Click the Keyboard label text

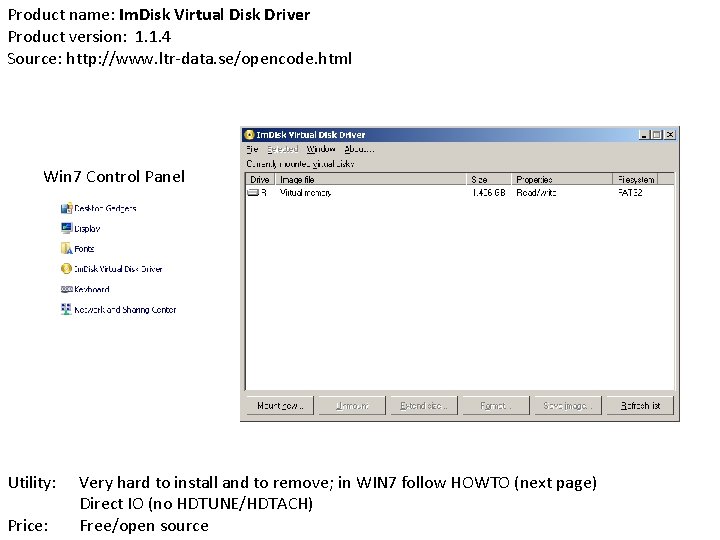tap(92, 289)
